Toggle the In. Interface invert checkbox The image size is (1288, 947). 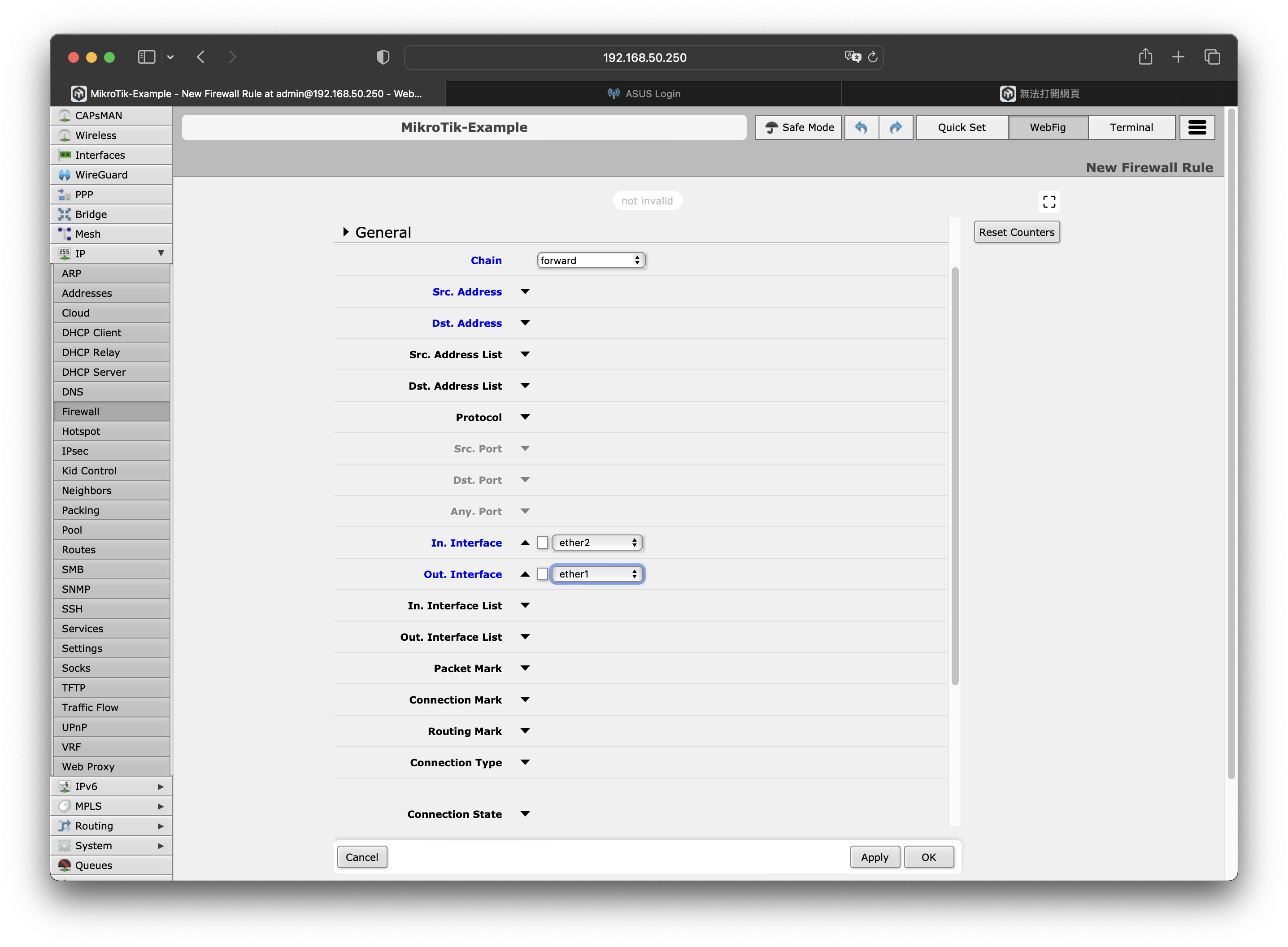[542, 543]
